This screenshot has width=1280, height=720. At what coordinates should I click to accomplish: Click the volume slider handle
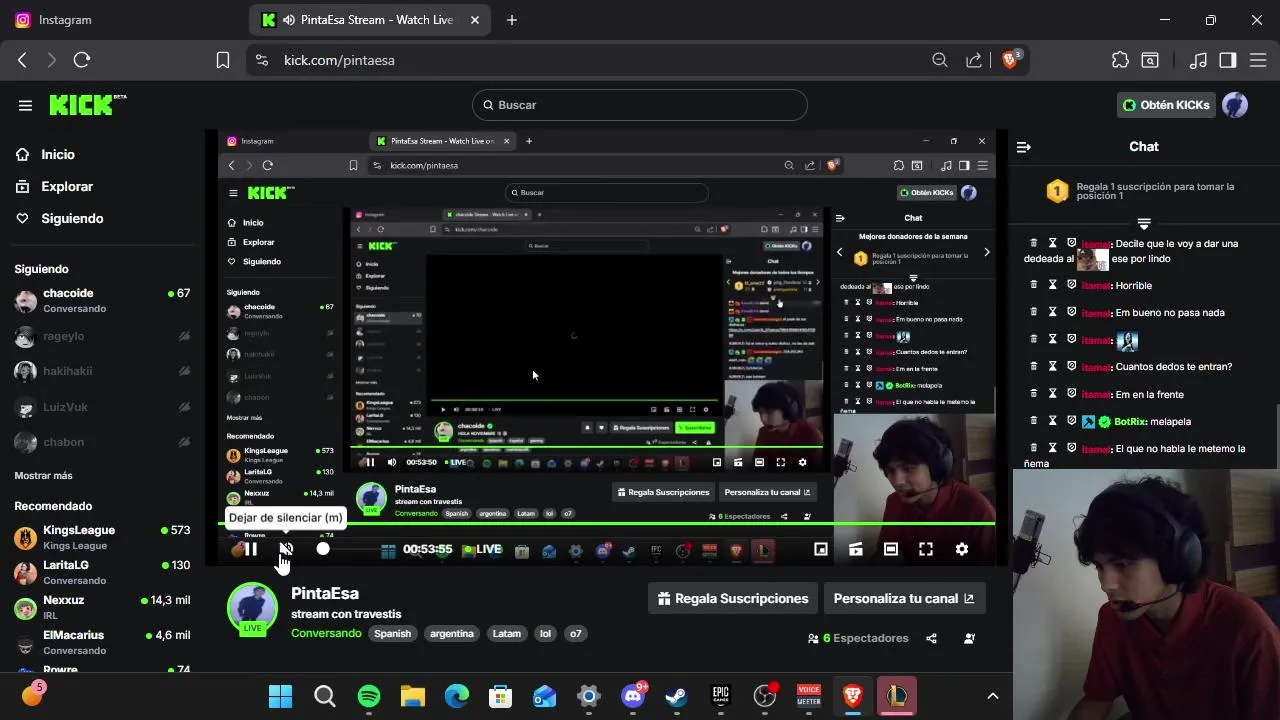(x=323, y=549)
